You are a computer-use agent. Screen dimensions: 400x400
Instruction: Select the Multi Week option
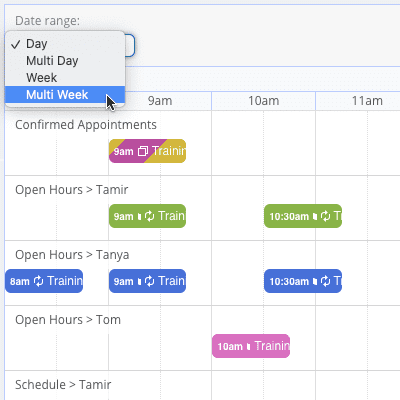pyautogui.click(x=65, y=95)
